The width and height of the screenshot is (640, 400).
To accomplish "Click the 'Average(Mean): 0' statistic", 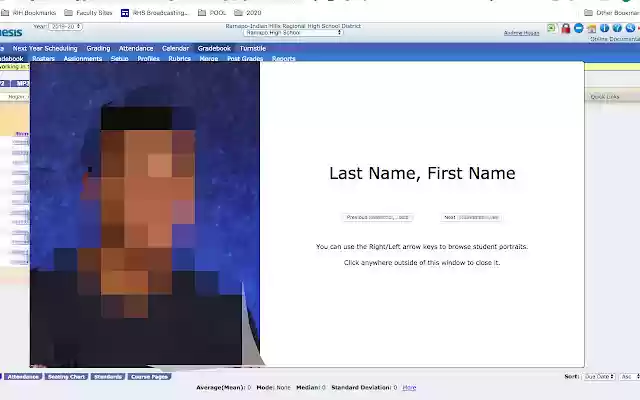I will 223,387.
